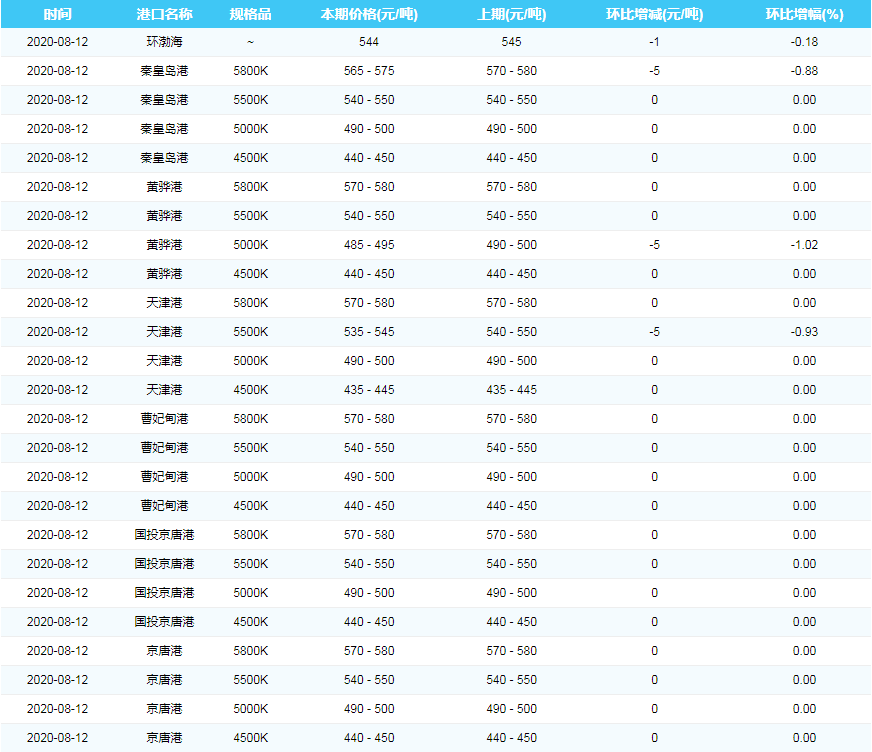Select the 规格品 column header

tap(250, 15)
